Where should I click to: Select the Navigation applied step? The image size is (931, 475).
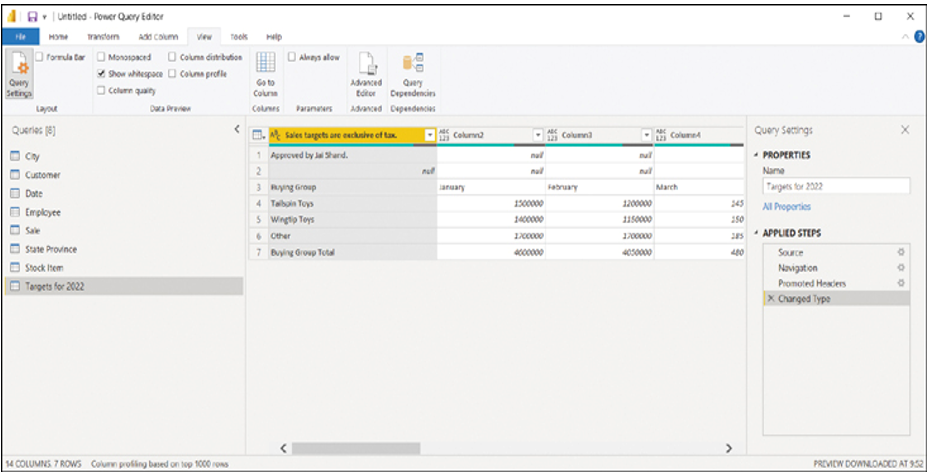coord(836,268)
